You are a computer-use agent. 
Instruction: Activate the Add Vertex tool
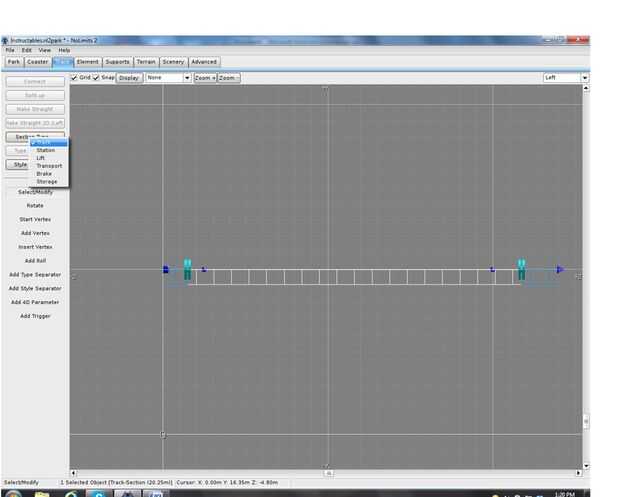coord(35,233)
